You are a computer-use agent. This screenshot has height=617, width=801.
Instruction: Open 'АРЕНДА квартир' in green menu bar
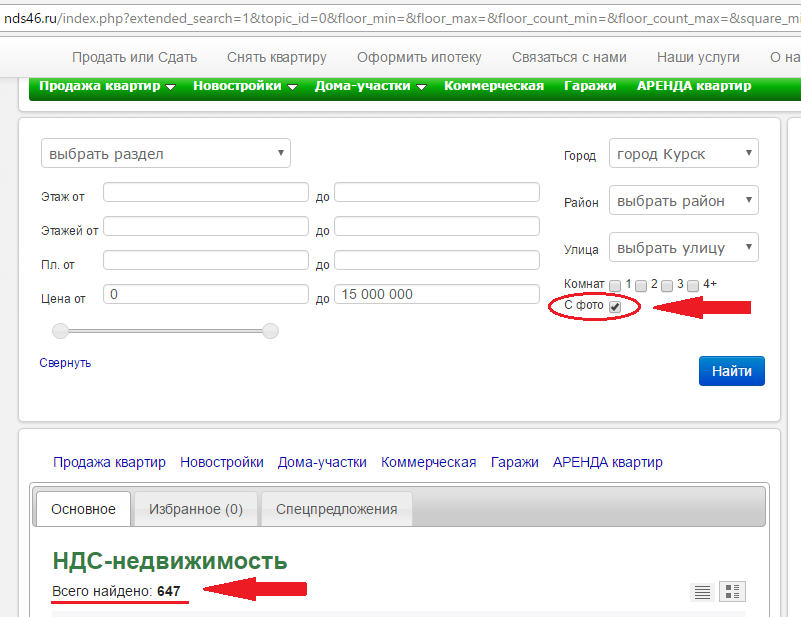[x=694, y=86]
